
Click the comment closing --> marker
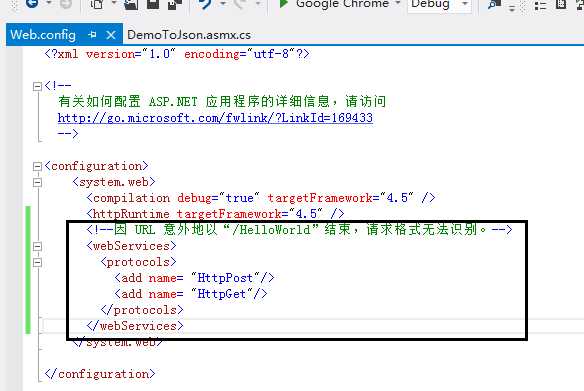point(68,133)
